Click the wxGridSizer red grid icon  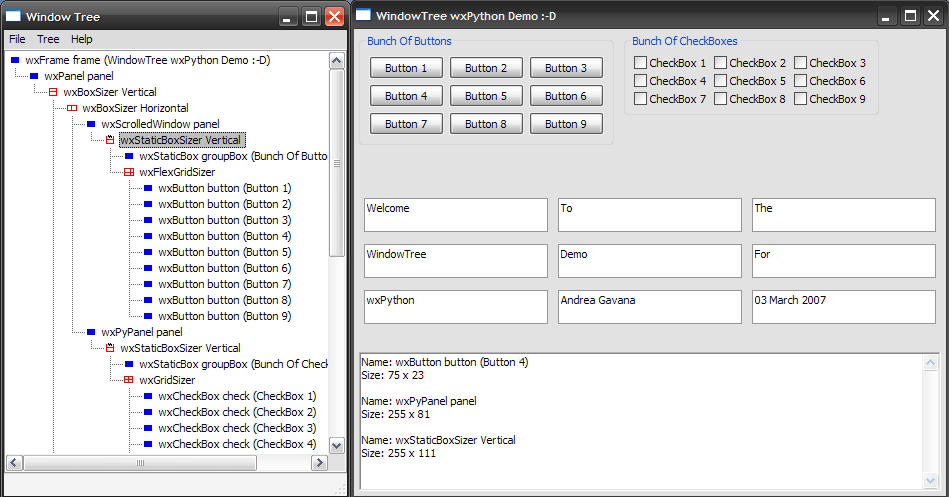tap(129, 380)
